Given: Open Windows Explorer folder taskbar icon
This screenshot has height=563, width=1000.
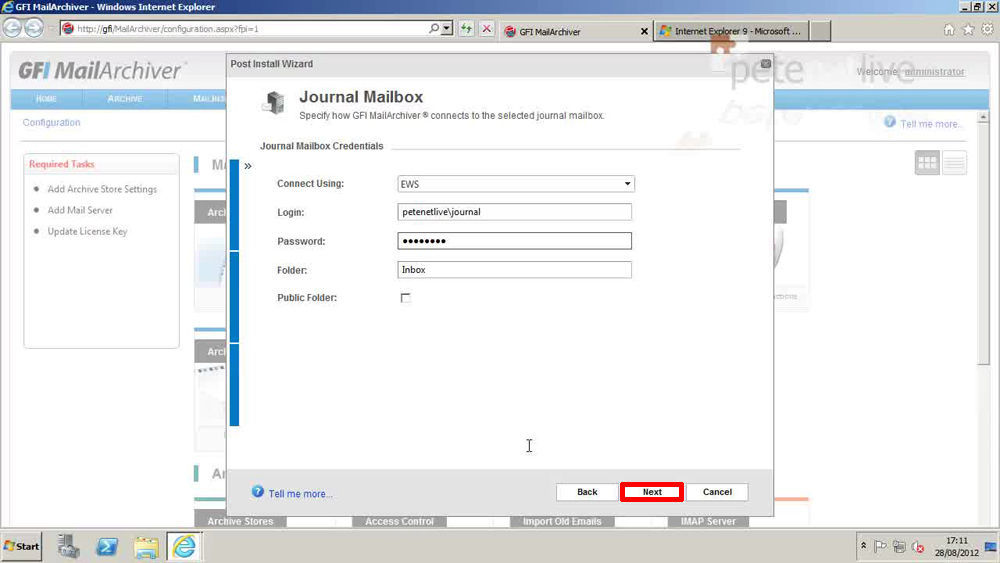Looking at the screenshot, I should tap(146, 546).
